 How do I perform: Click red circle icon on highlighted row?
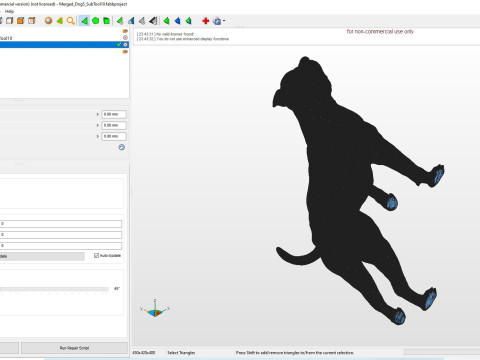tap(125, 44)
